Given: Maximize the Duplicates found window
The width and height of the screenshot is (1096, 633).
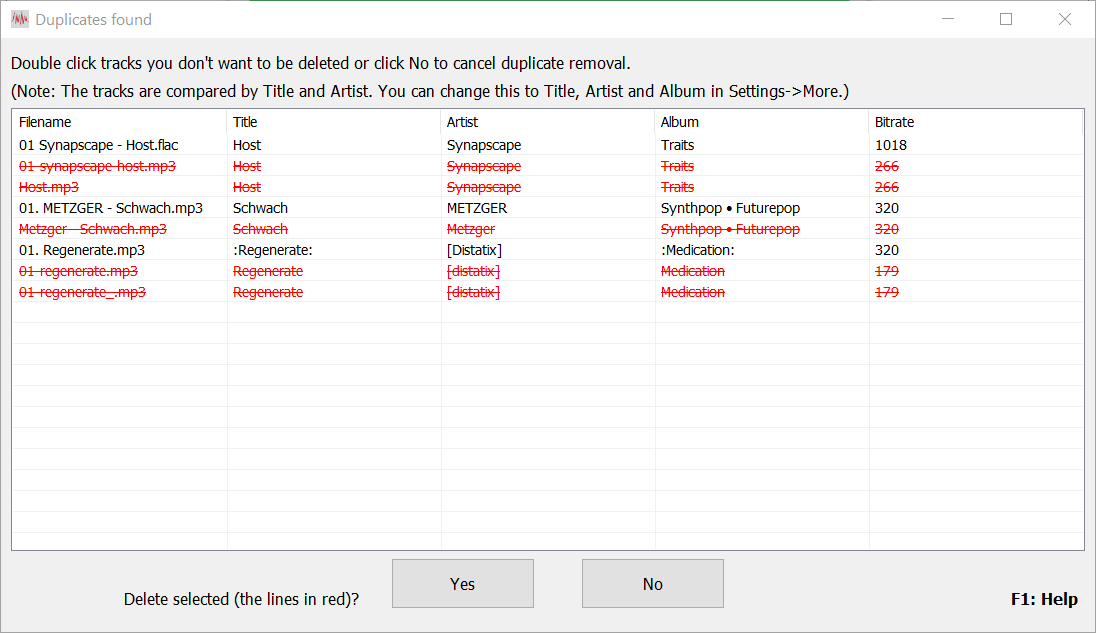Looking at the screenshot, I should click(x=1006, y=19).
